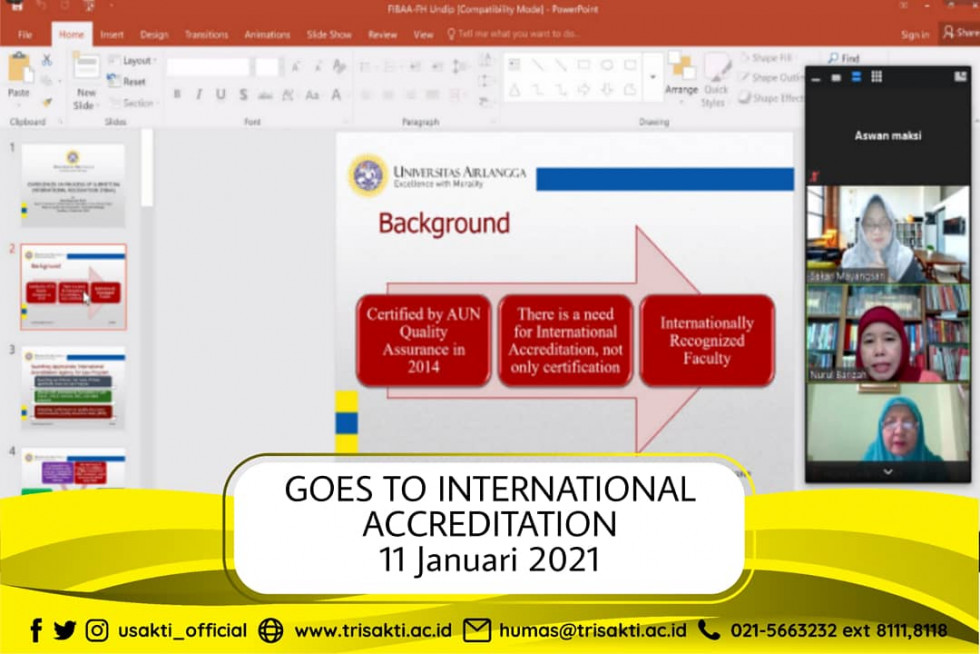The height and width of the screenshot is (654, 980).
Task: Switch to the Transitions tab
Action: [x=206, y=35]
